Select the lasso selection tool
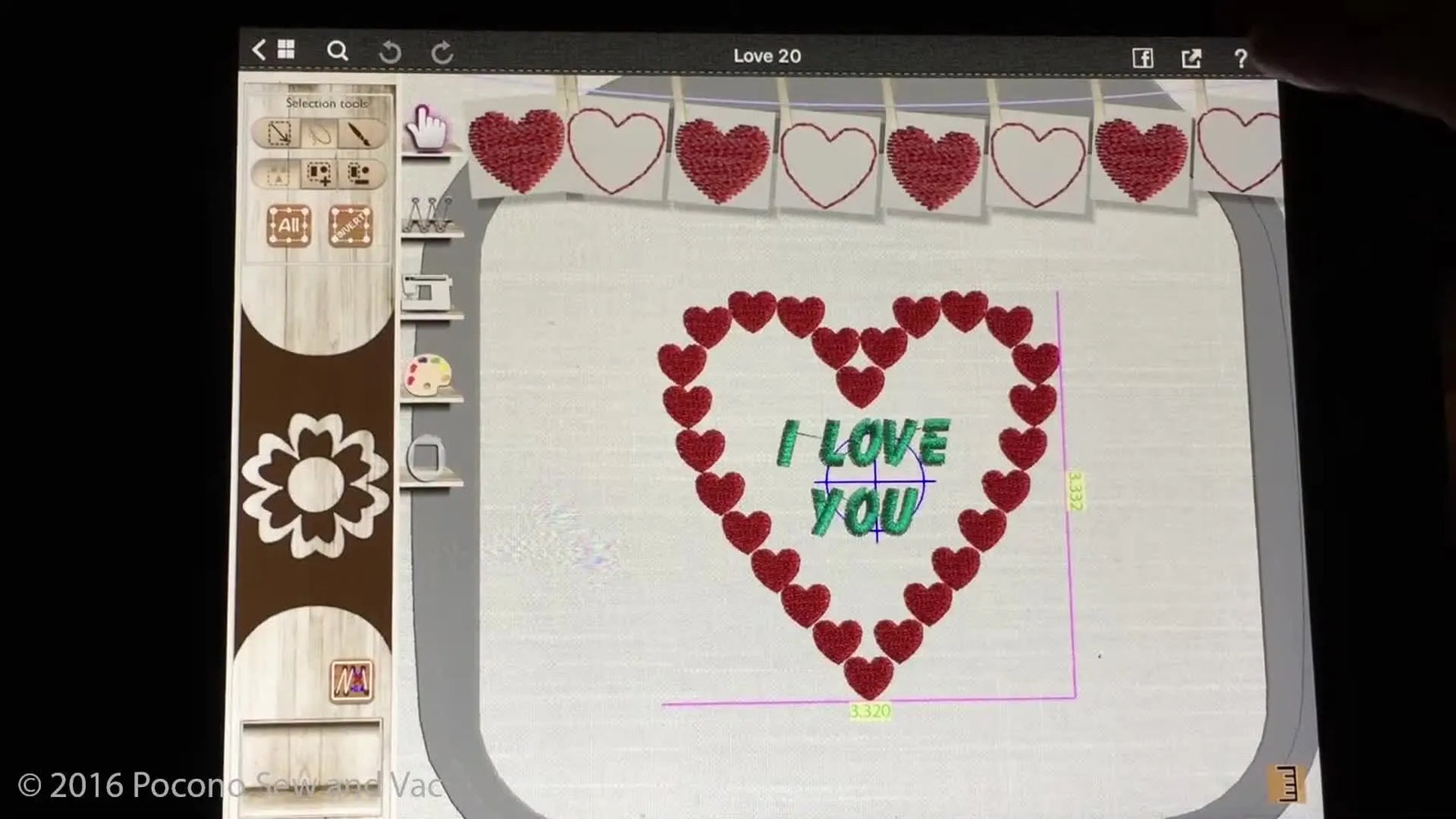 (319, 133)
